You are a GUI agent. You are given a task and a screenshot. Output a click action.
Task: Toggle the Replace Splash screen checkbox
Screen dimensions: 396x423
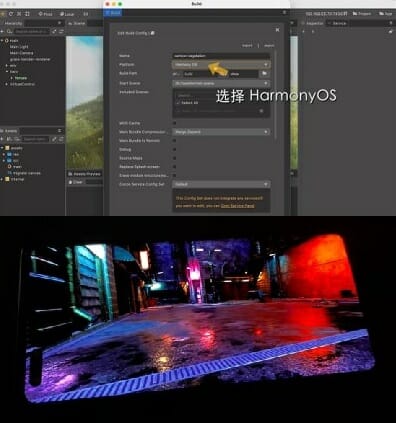[174, 167]
